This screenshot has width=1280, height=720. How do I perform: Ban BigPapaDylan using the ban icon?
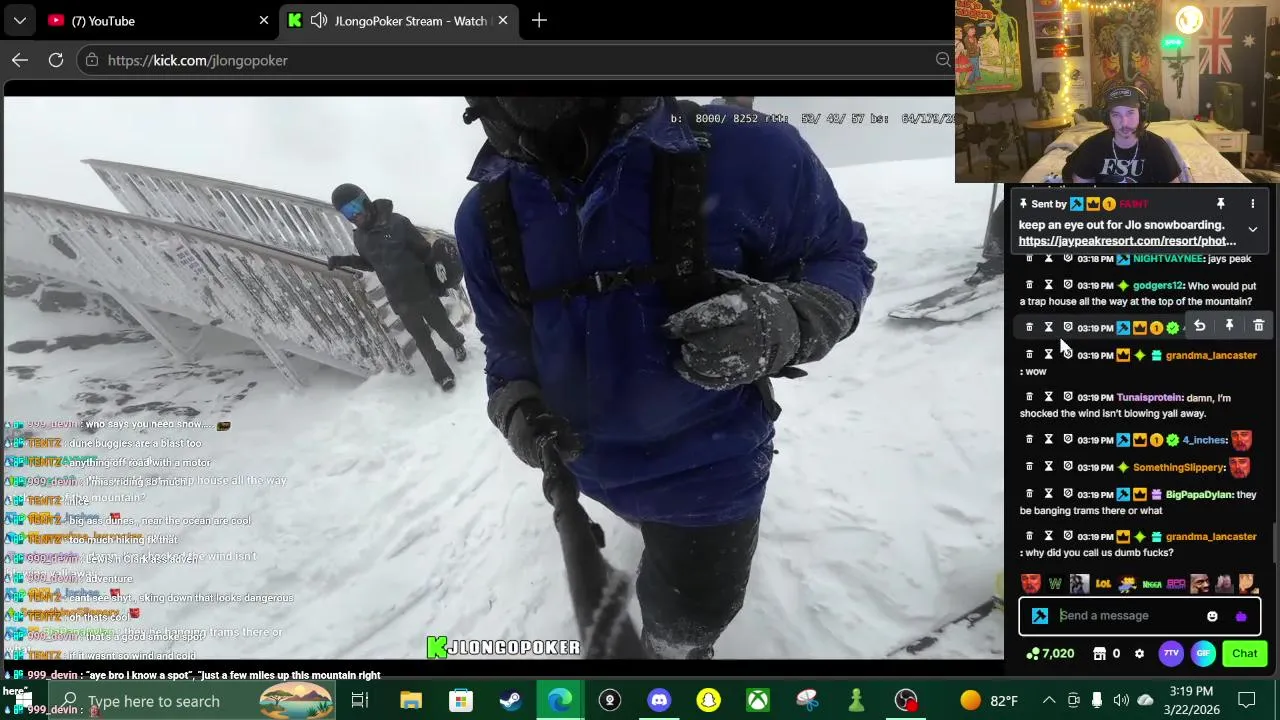pos(1067,494)
